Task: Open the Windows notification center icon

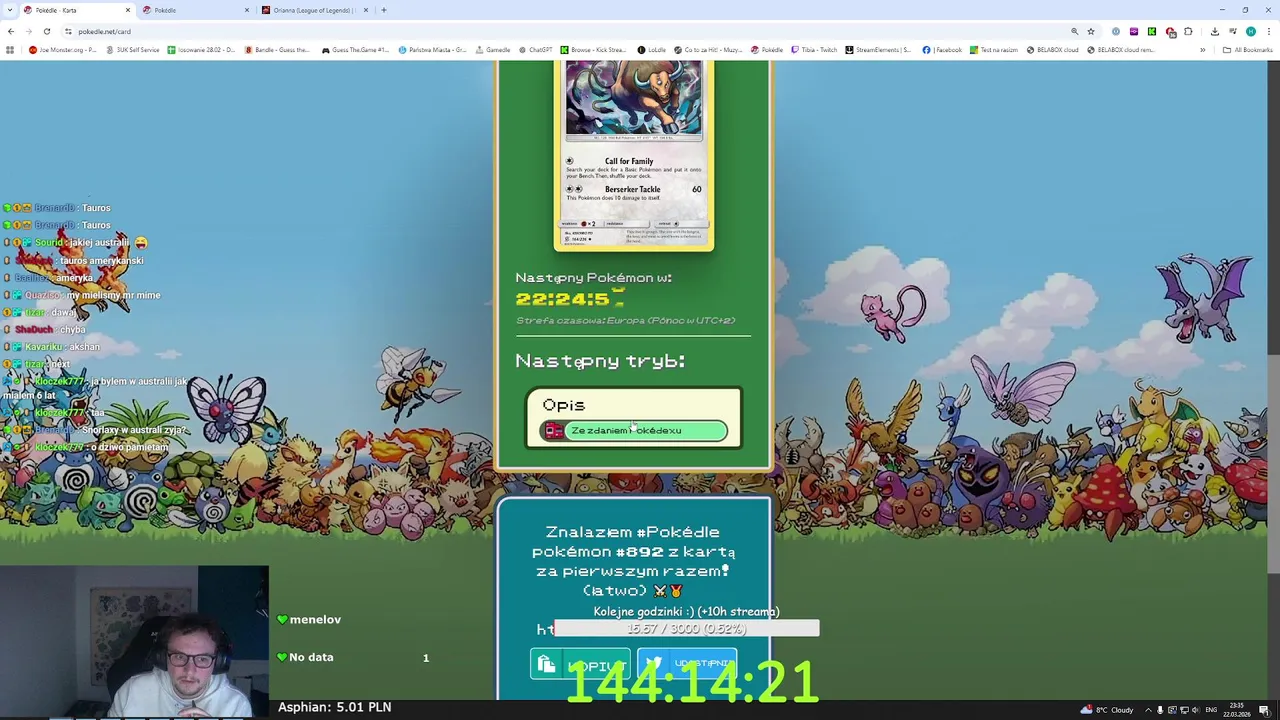Action: coord(1264,710)
